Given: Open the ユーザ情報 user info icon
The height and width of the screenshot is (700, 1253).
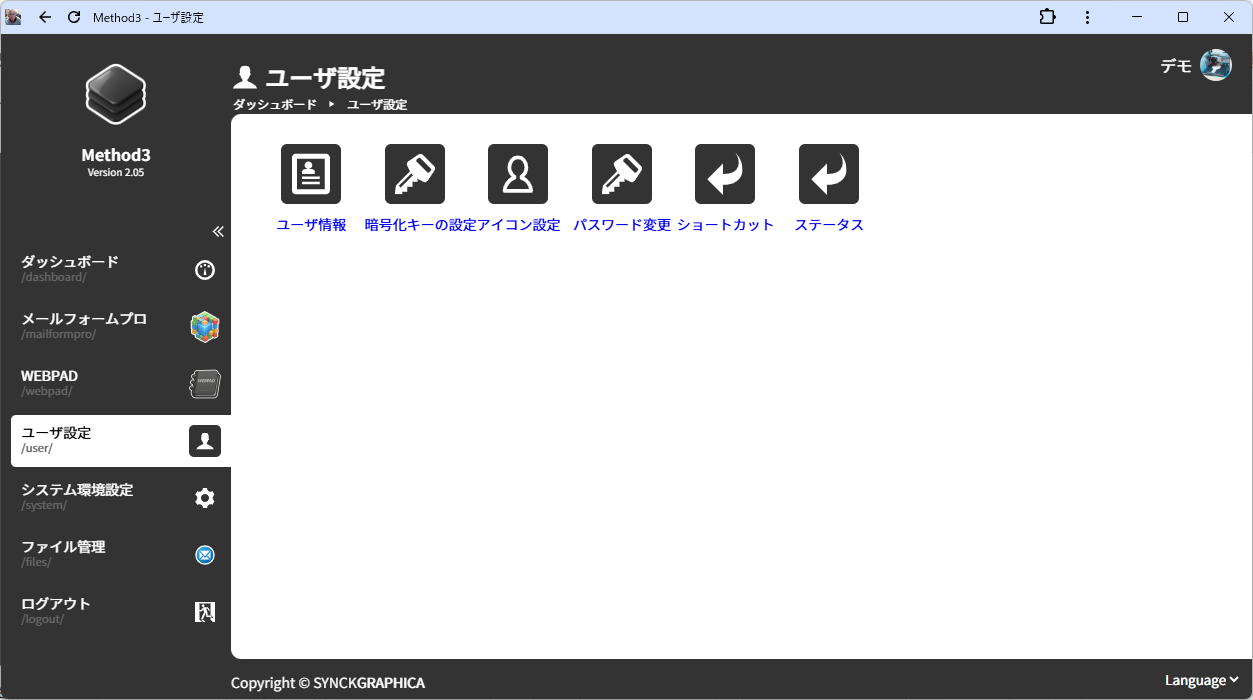Looking at the screenshot, I should pyautogui.click(x=311, y=174).
